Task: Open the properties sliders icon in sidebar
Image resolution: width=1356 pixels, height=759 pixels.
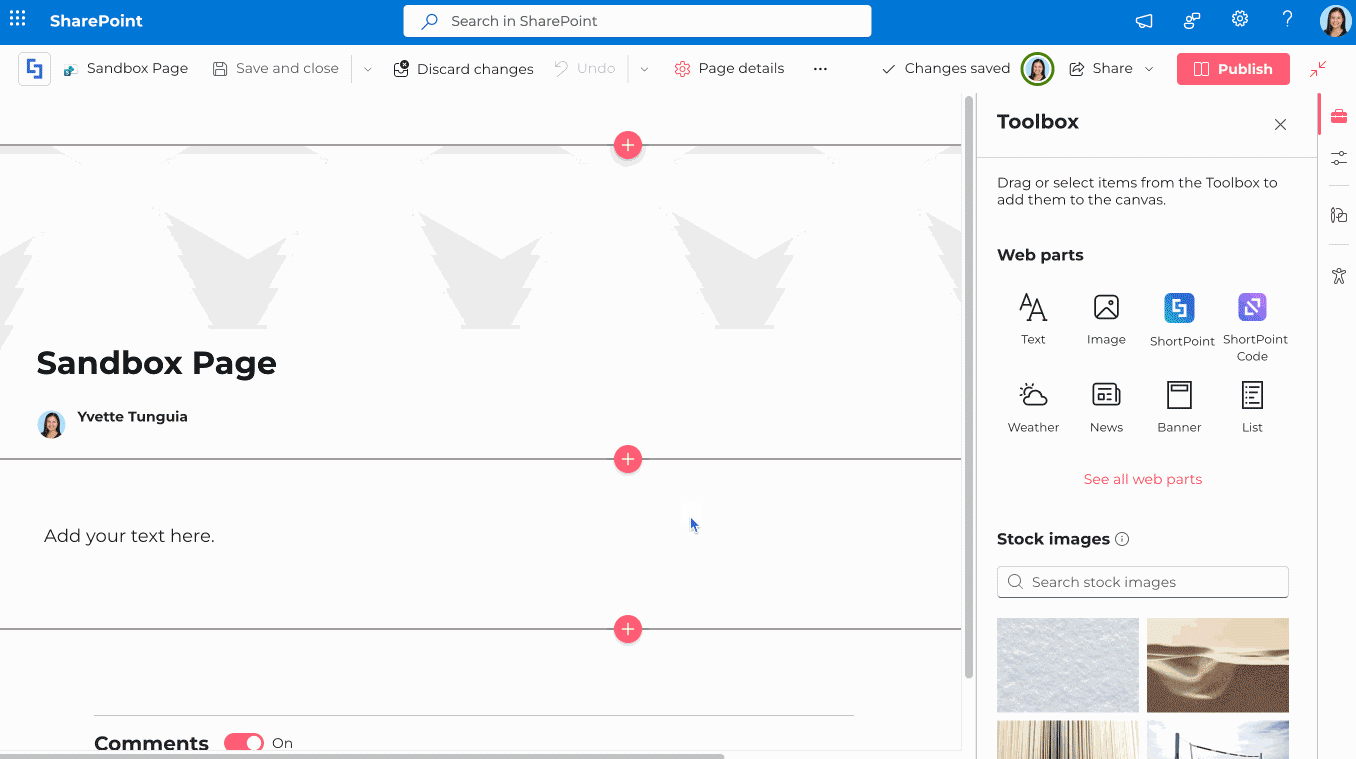Action: point(1339,159)
